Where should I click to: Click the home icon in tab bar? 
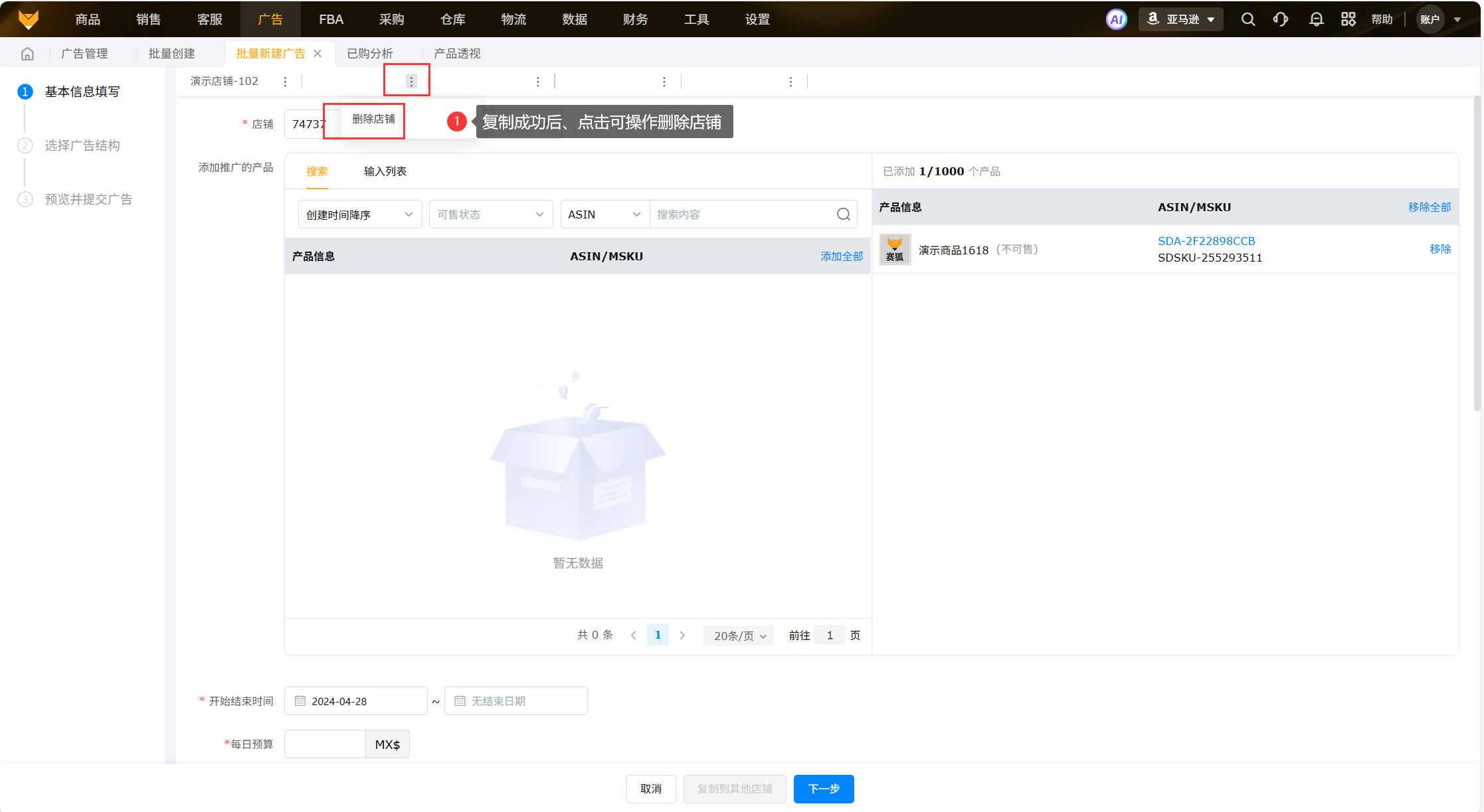point(27,54)
